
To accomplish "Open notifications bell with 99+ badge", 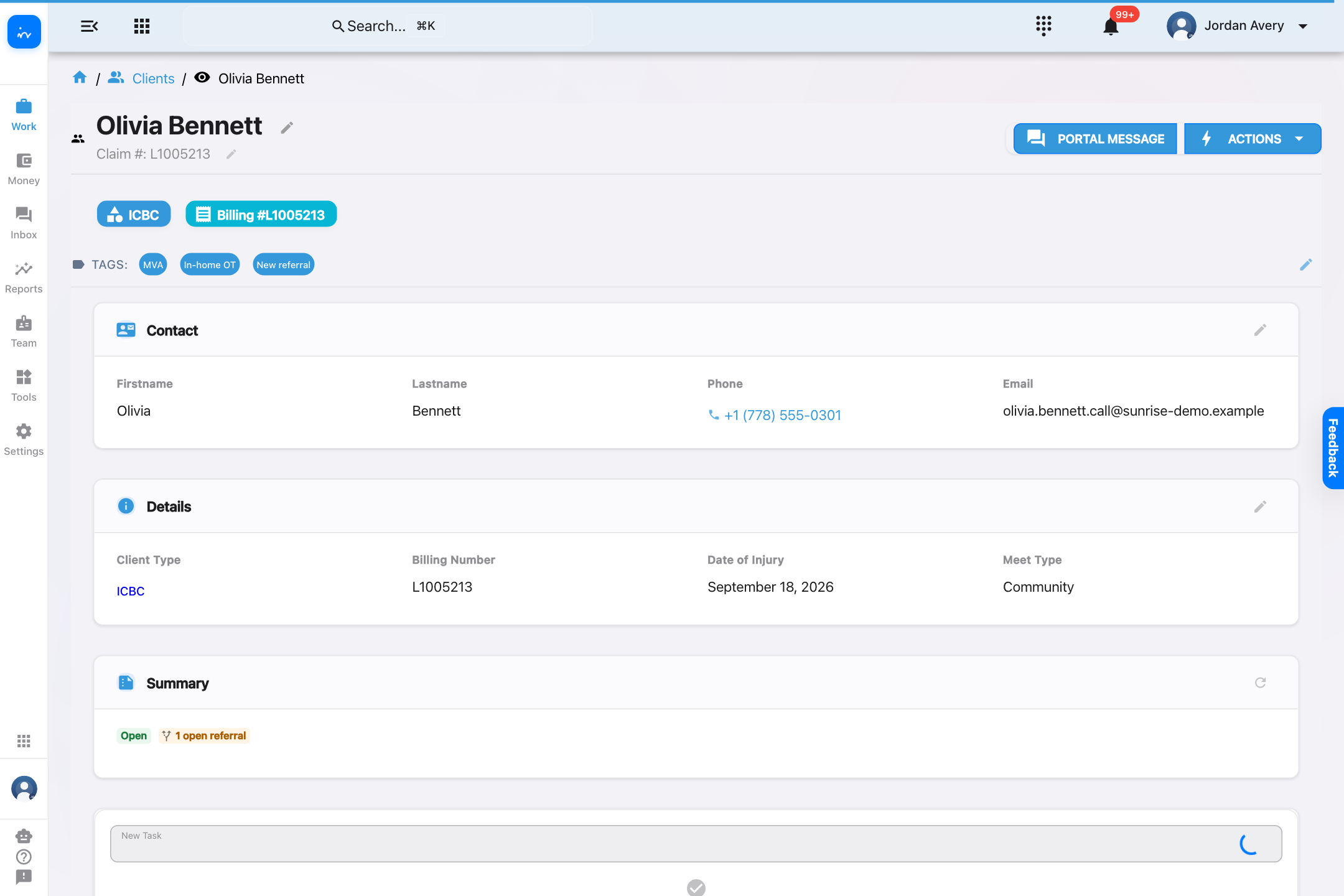I will point(1111,27).
